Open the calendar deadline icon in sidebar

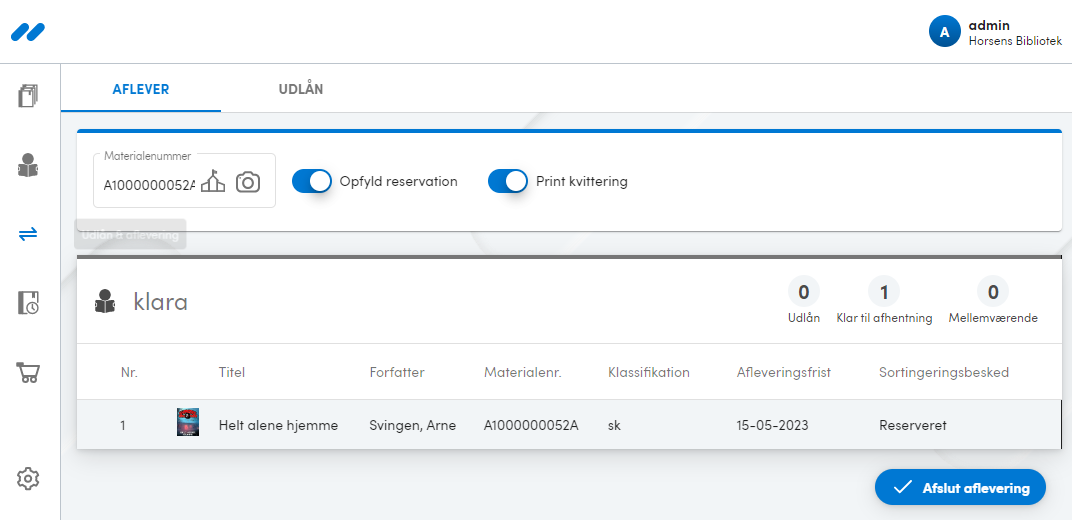[28, 303]
